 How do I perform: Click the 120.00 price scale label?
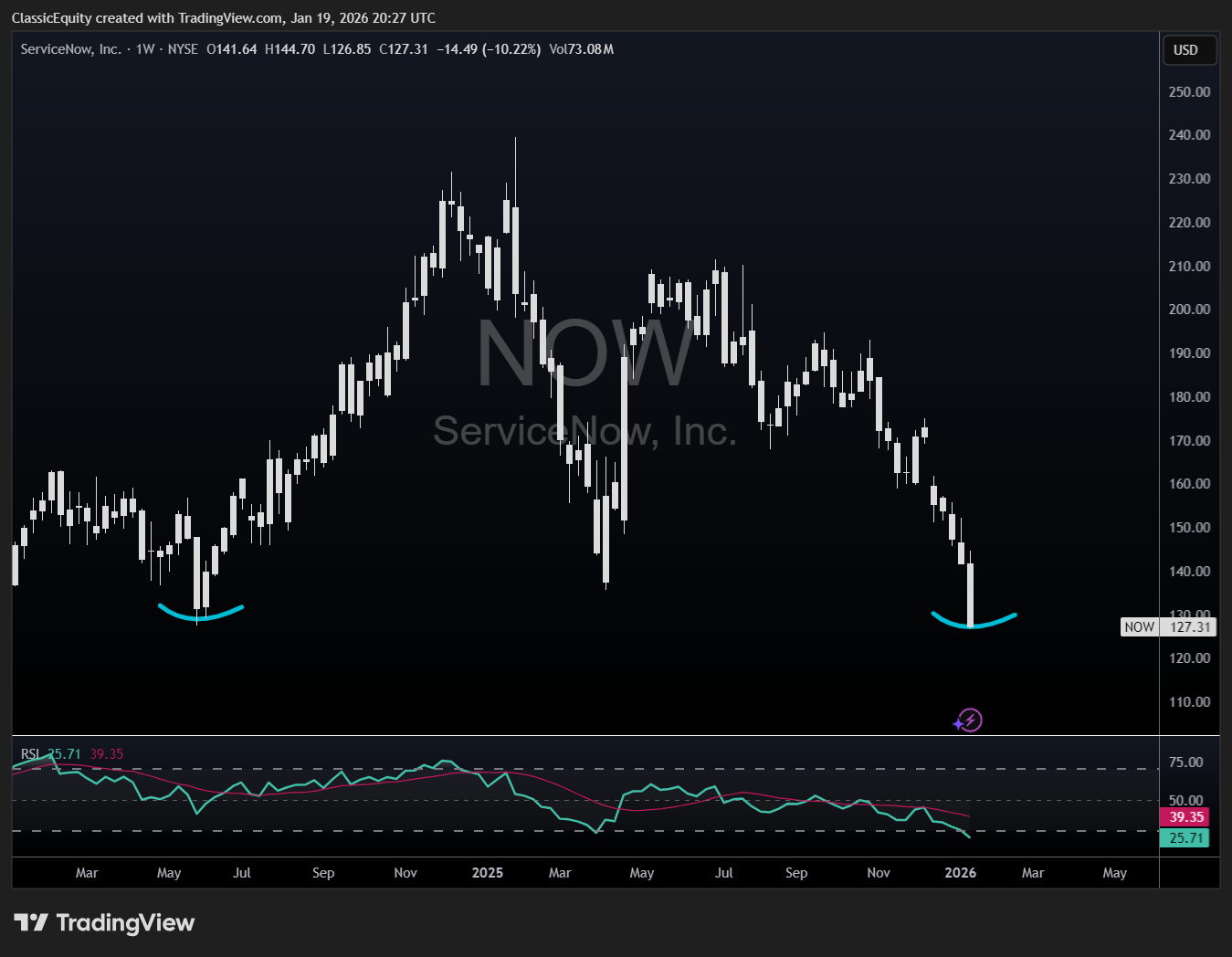[1190, 658]
